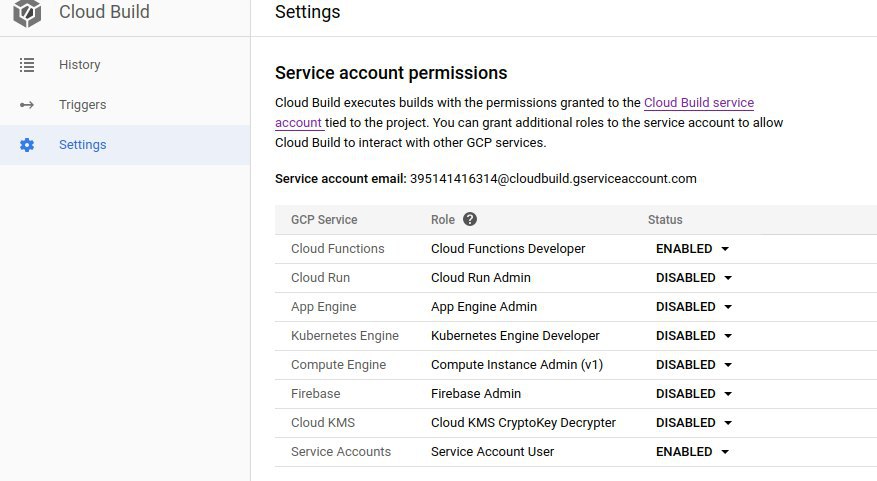This screenshot has height=481, width=877.
Task: Open Kubernetes Engine Developer status dropdown
Action: click(694, 336)
